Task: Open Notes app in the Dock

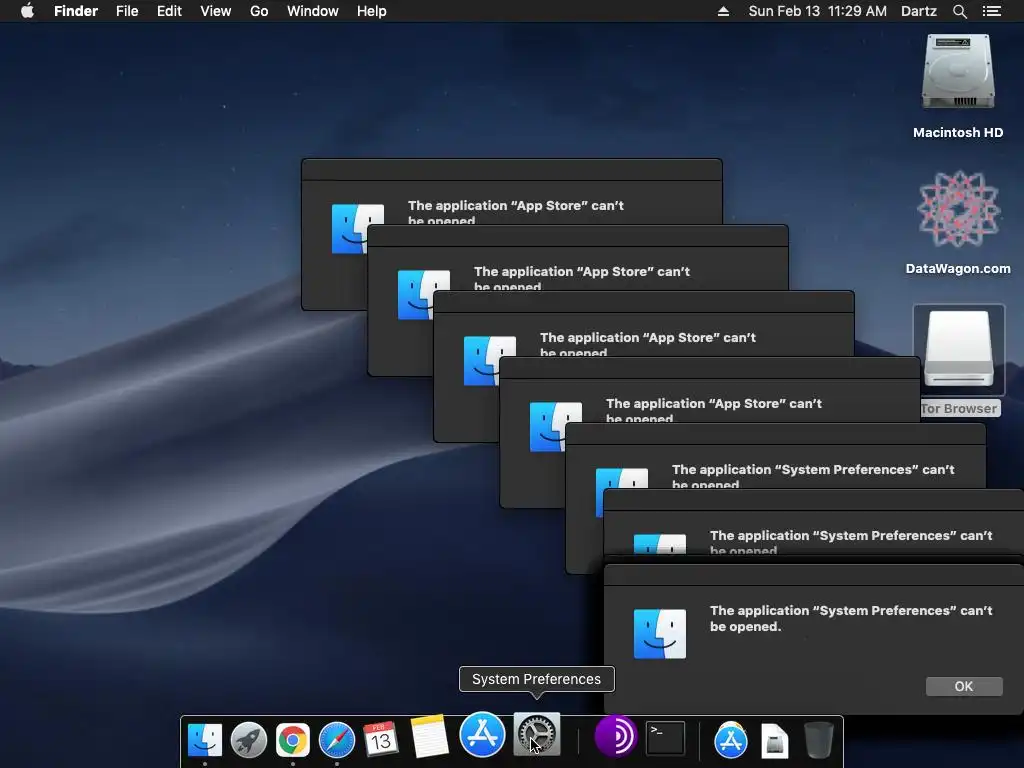Action: pos(428,737)
